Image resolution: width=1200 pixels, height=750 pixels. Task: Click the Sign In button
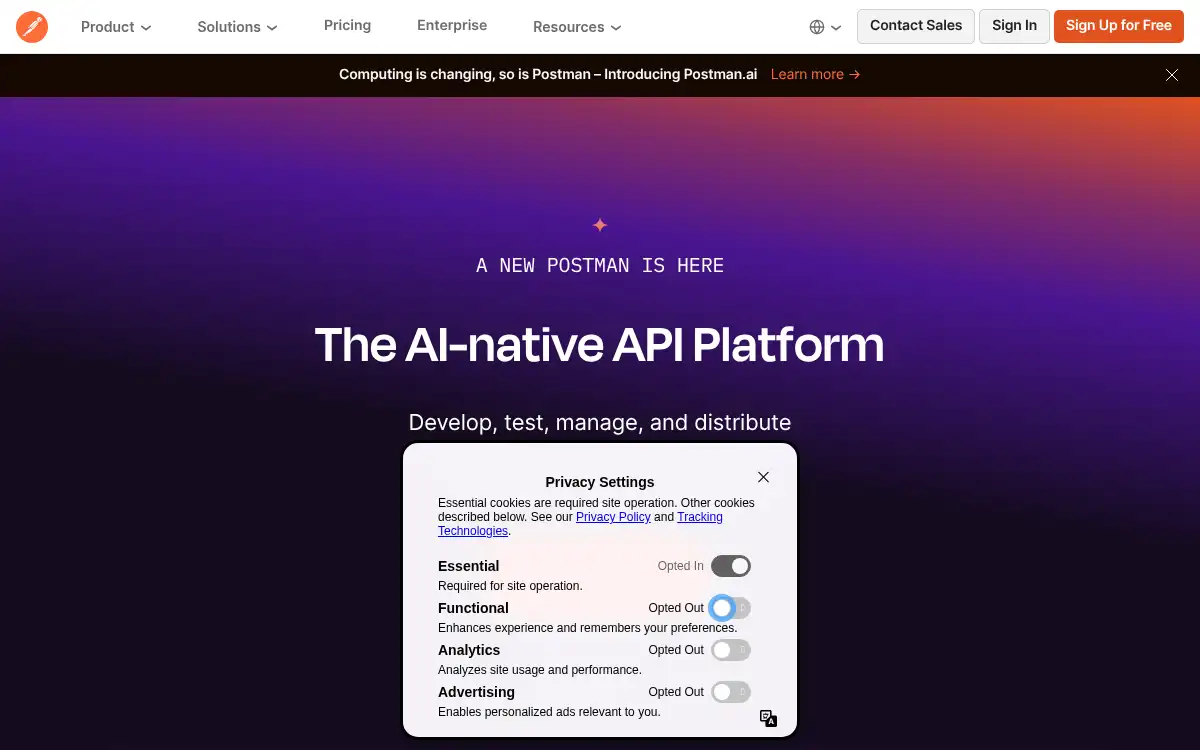pos(1014,26)
